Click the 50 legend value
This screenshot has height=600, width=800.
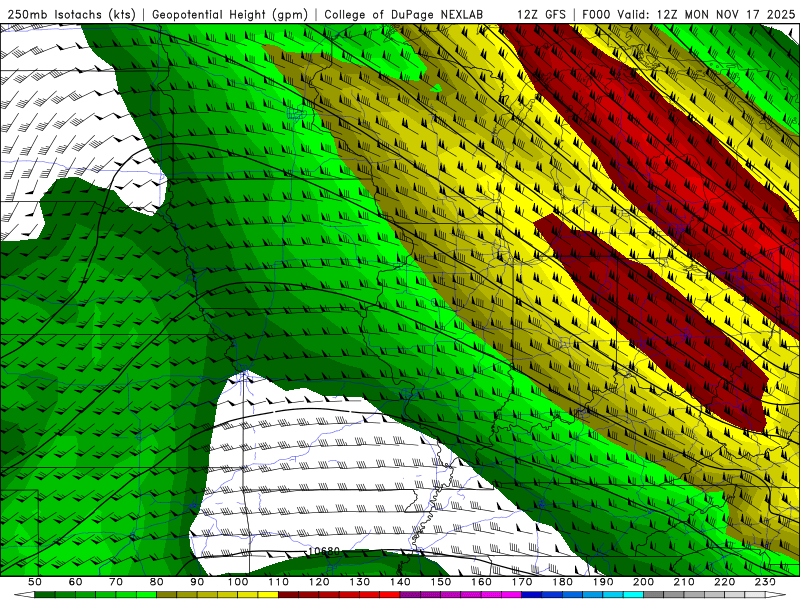click(35, 582)
